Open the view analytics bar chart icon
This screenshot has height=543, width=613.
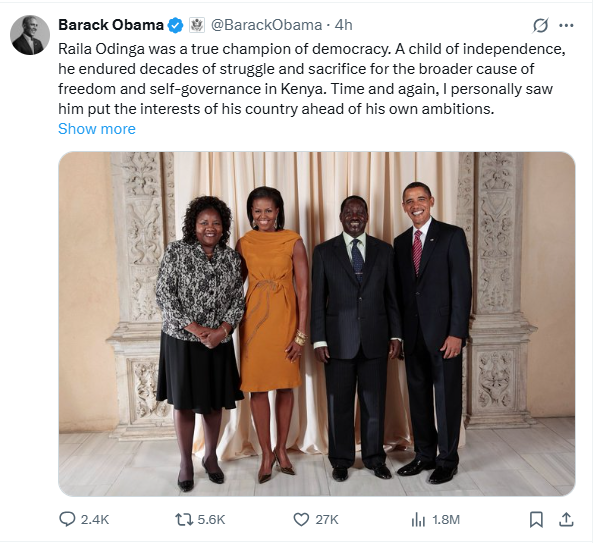(419, 519)
